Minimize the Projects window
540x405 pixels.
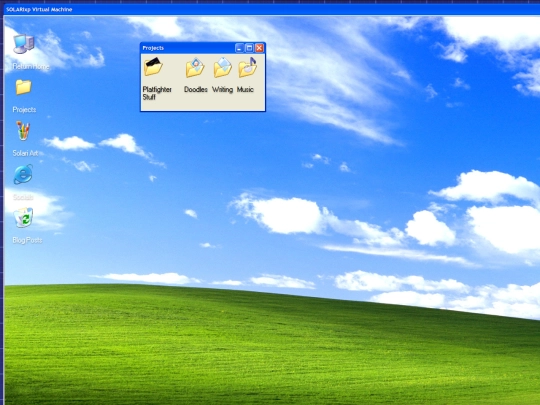[239, 48]
